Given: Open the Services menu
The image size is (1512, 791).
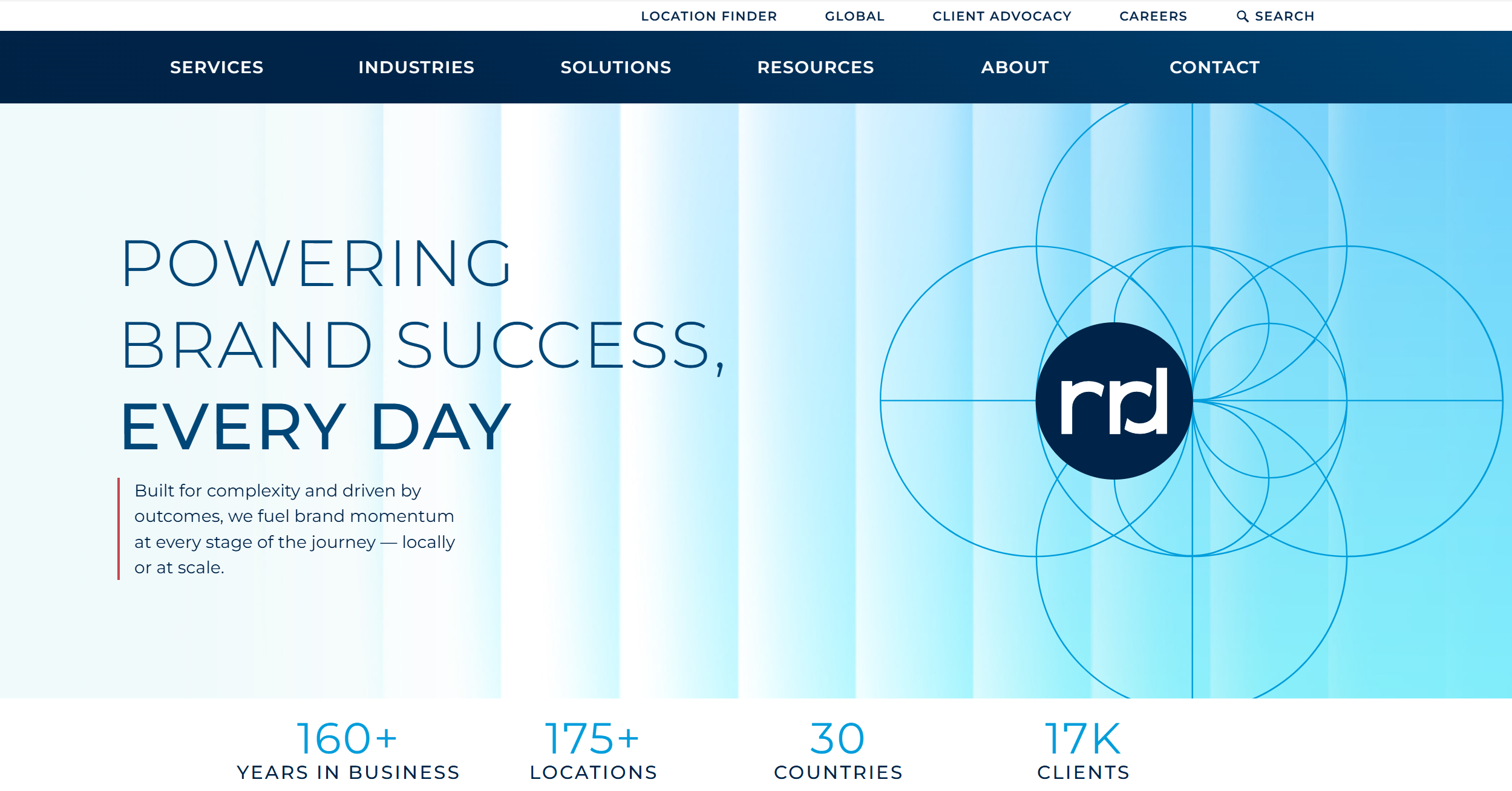Looking at the screenshot, I should click(217, 67).
